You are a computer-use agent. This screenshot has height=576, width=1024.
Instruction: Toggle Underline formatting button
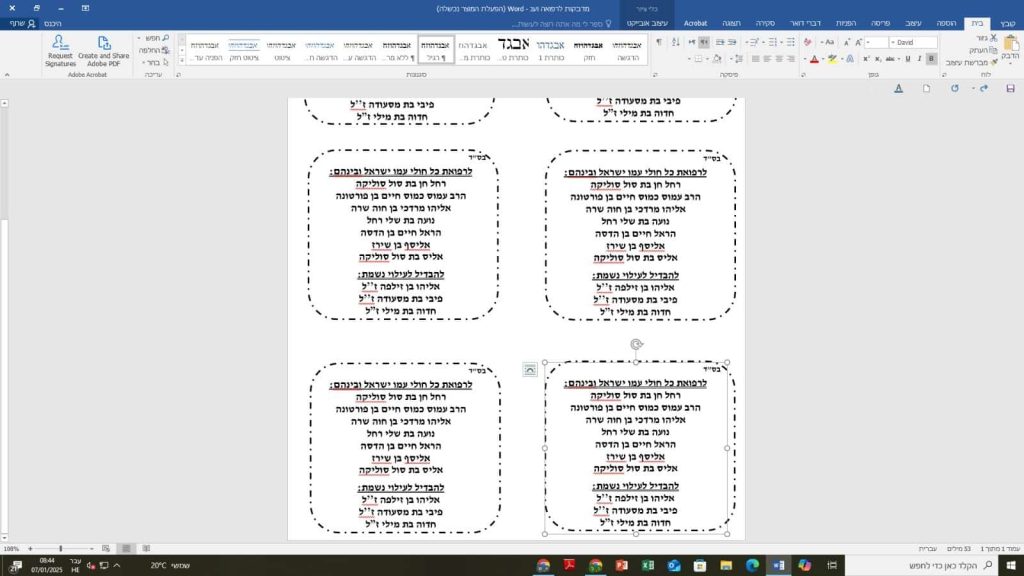[907, 59]
